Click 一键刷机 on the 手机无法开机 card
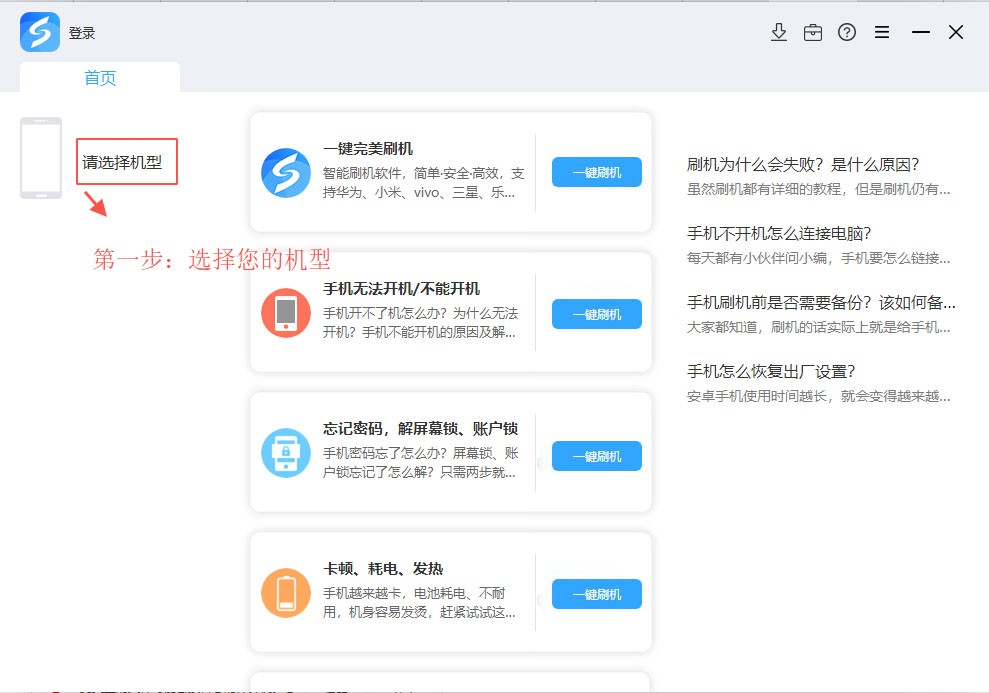Image resolution: width=989 pixels, height=693 pixels. [x=596, y=313]
